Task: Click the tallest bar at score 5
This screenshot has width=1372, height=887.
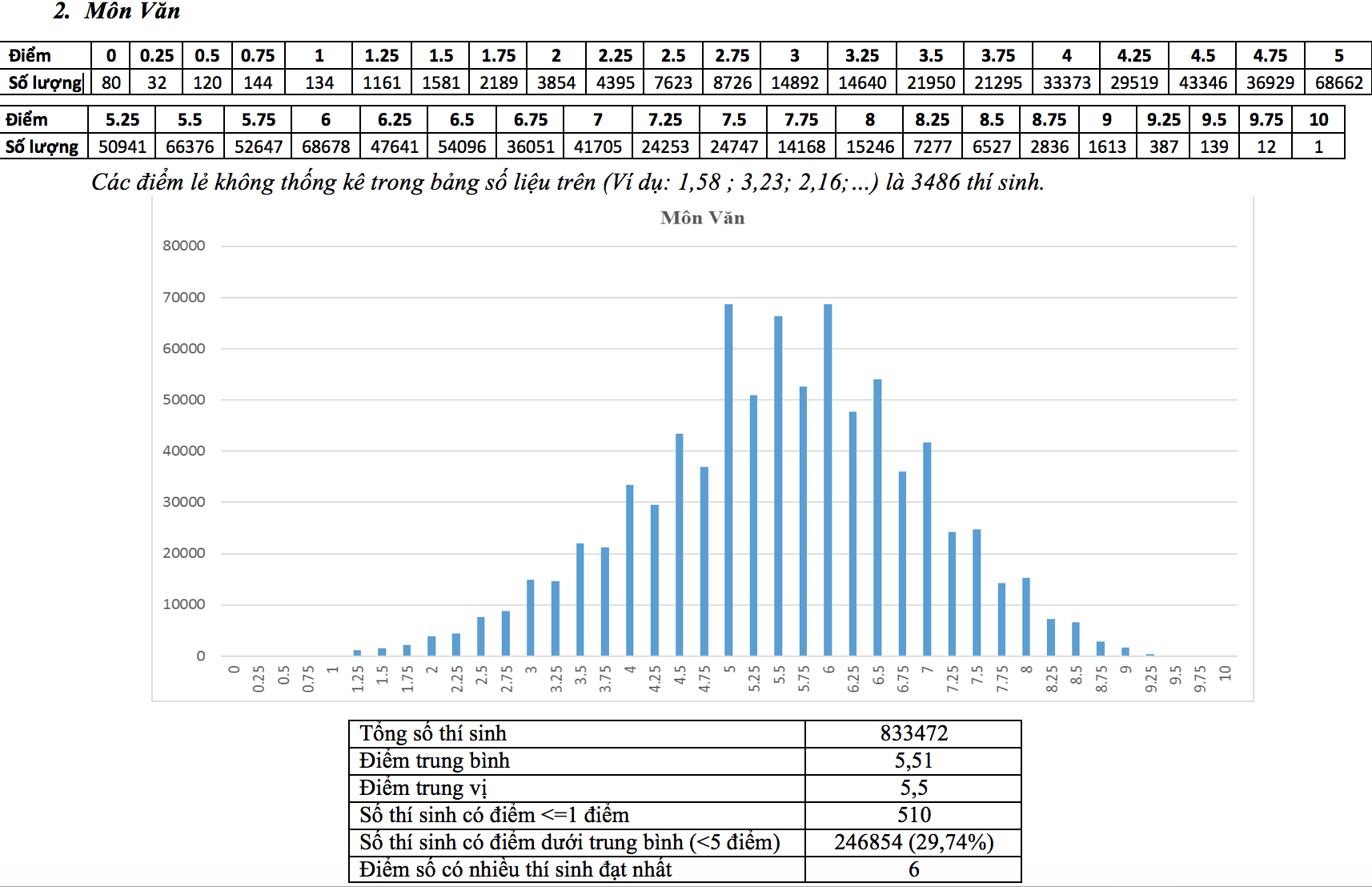Action: point(728,480)
